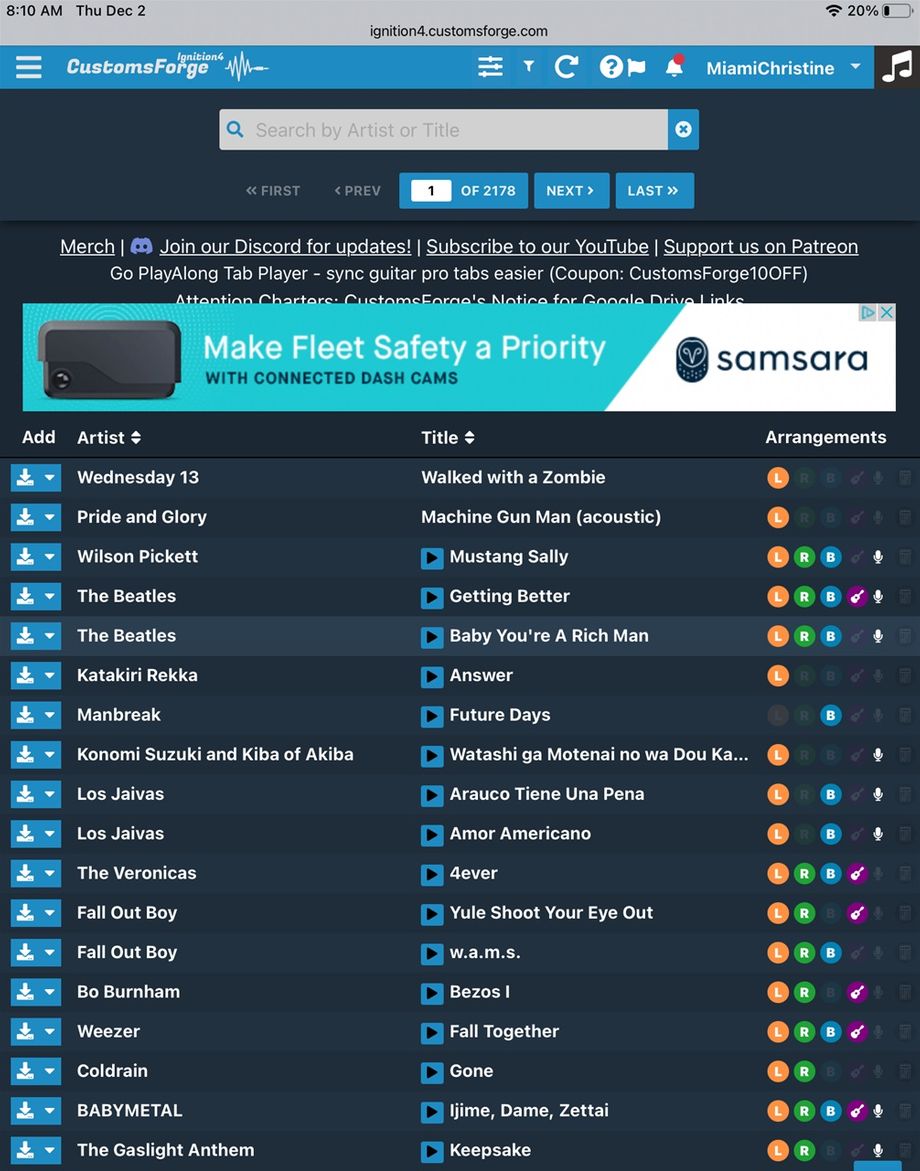
Task: Tap the browser address ignition4.customsforge.com
Action: click(459, 31)
